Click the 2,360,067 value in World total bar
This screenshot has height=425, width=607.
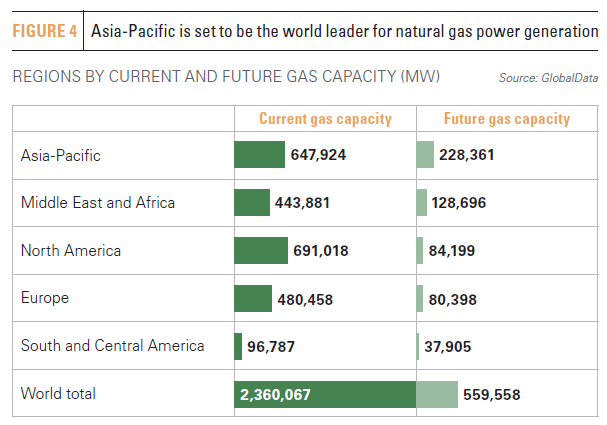point(275,395)
